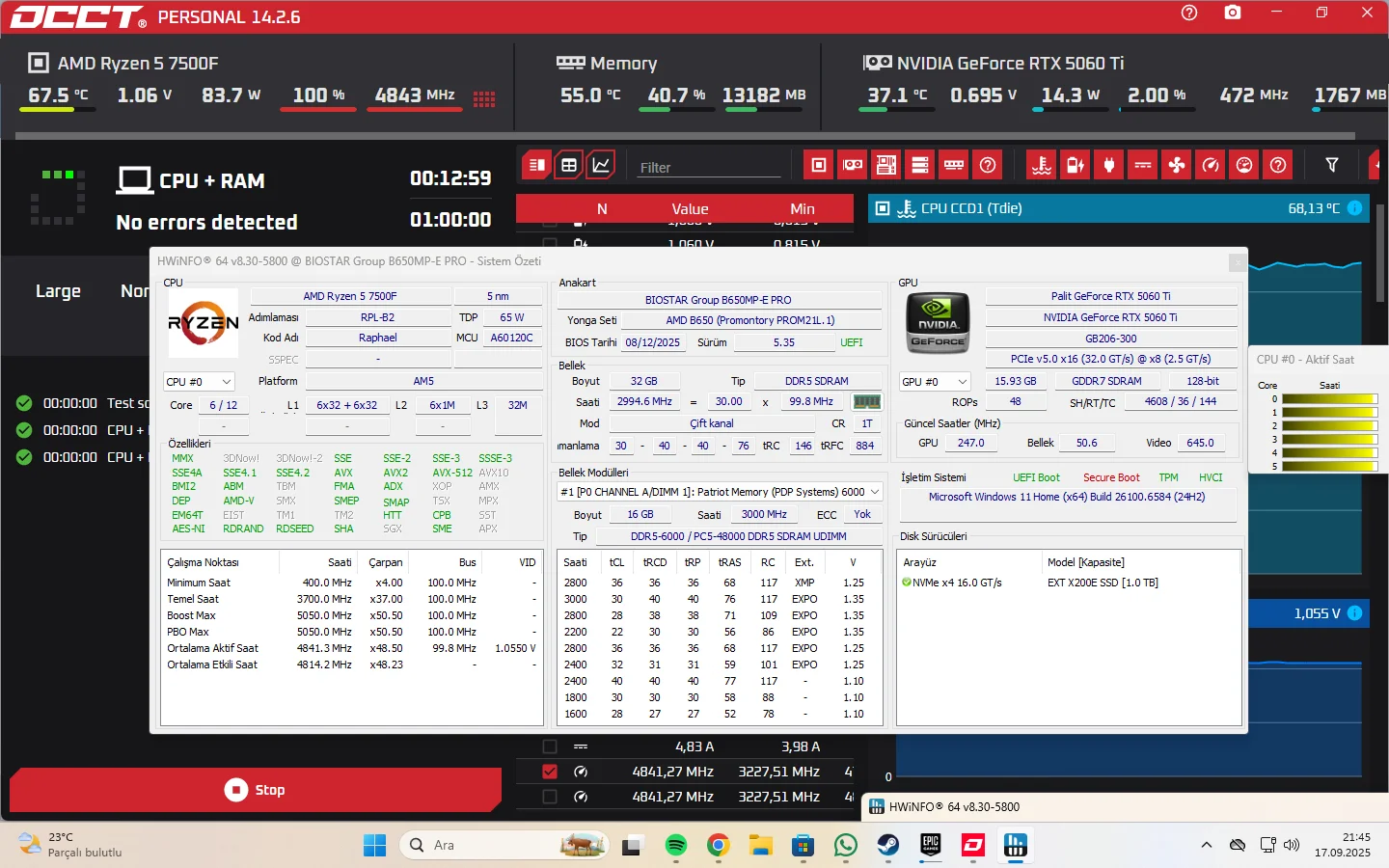The height and width of the screenshot is (868, 1389).
Task: Expand the memory module selector dropdown
Action: tap(720, 492)
